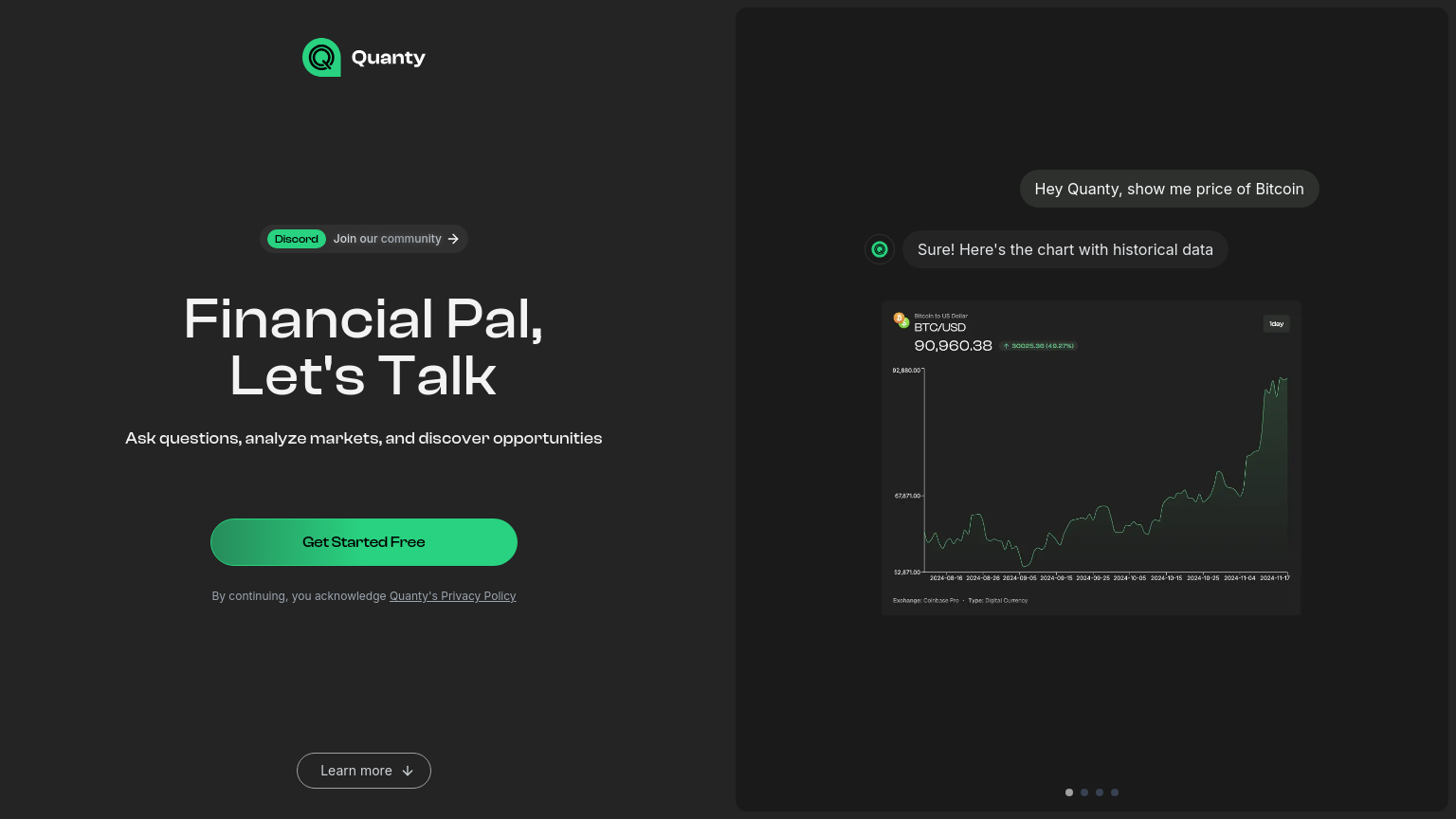Click the Get Started Free button
1456x819 pixels.
pyautogui.click(x=364, y=542)
